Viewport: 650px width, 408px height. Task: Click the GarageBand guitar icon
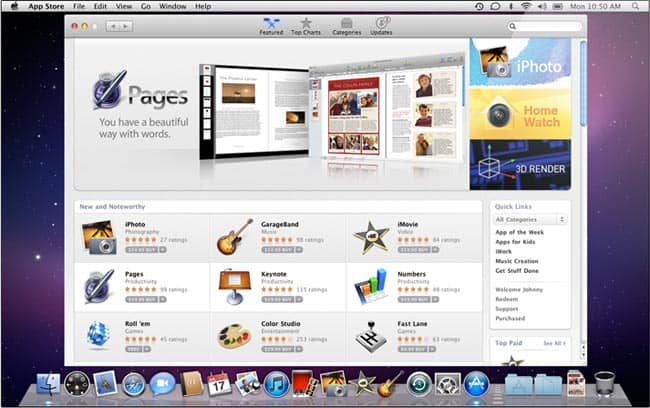(x=234, y=236)
